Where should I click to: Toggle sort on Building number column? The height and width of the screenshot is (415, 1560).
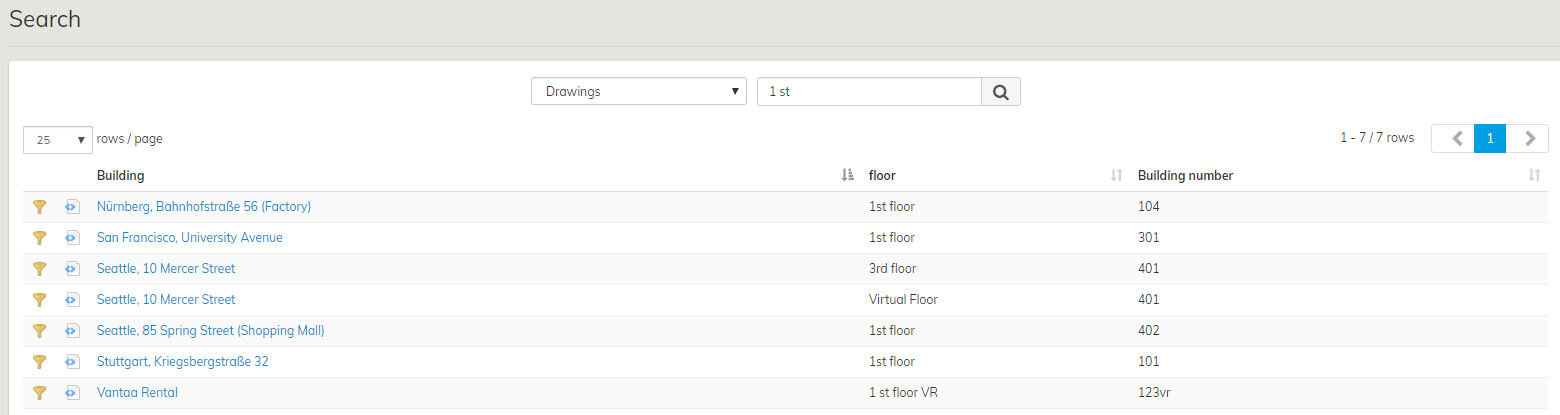(1534, 176)
